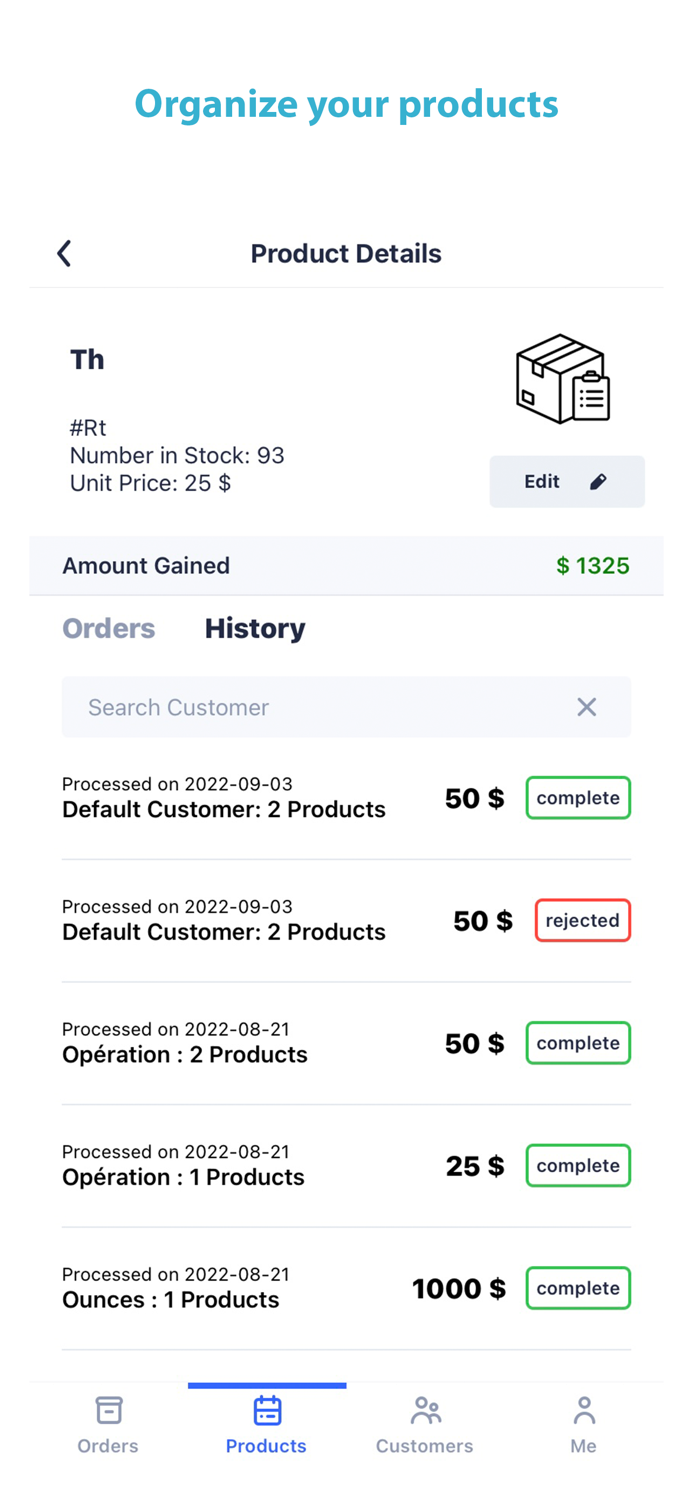
Task: Toggle the complete status on the 50 $ order
Action: pos(578,797)
